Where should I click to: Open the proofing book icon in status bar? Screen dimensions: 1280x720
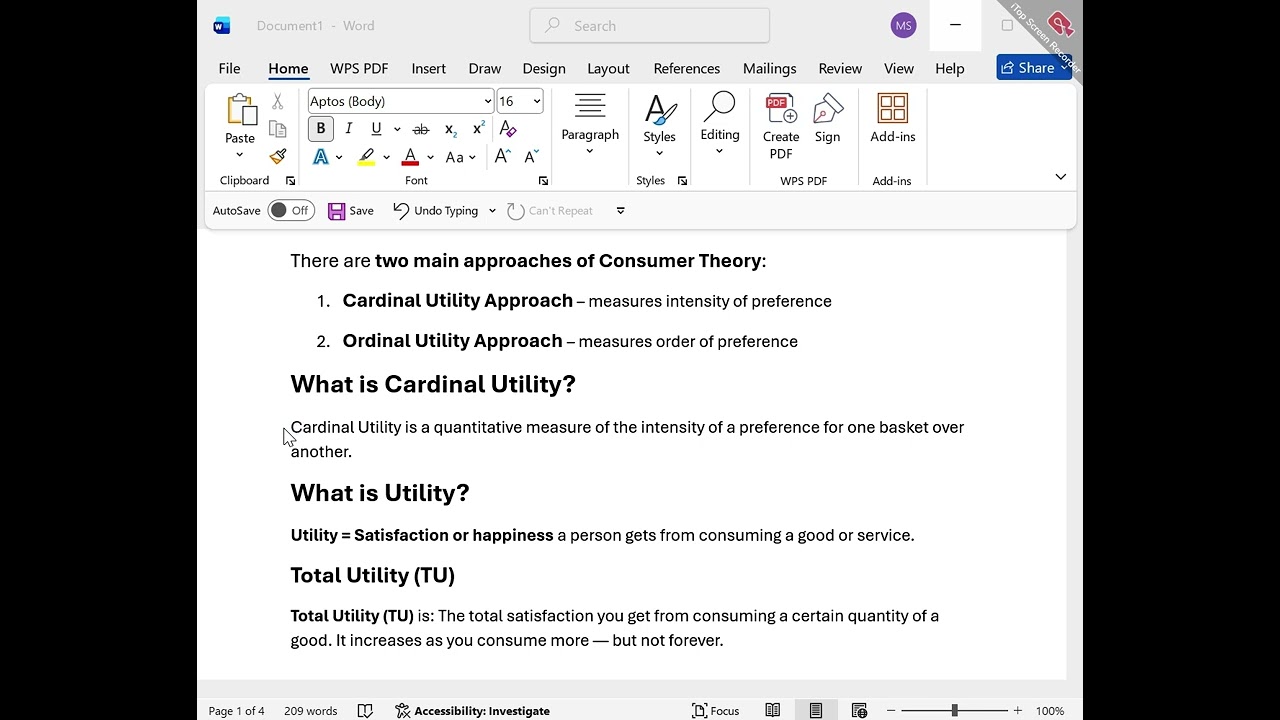[365, 711]
